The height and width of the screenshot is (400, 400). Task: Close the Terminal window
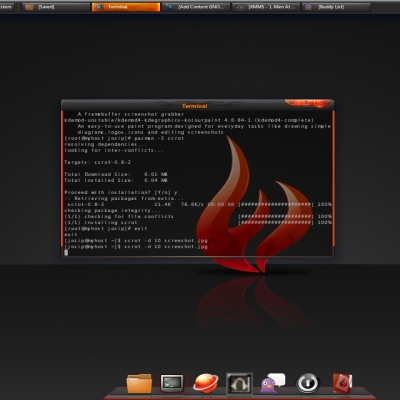pyautogui.click(x=323, y=103)
